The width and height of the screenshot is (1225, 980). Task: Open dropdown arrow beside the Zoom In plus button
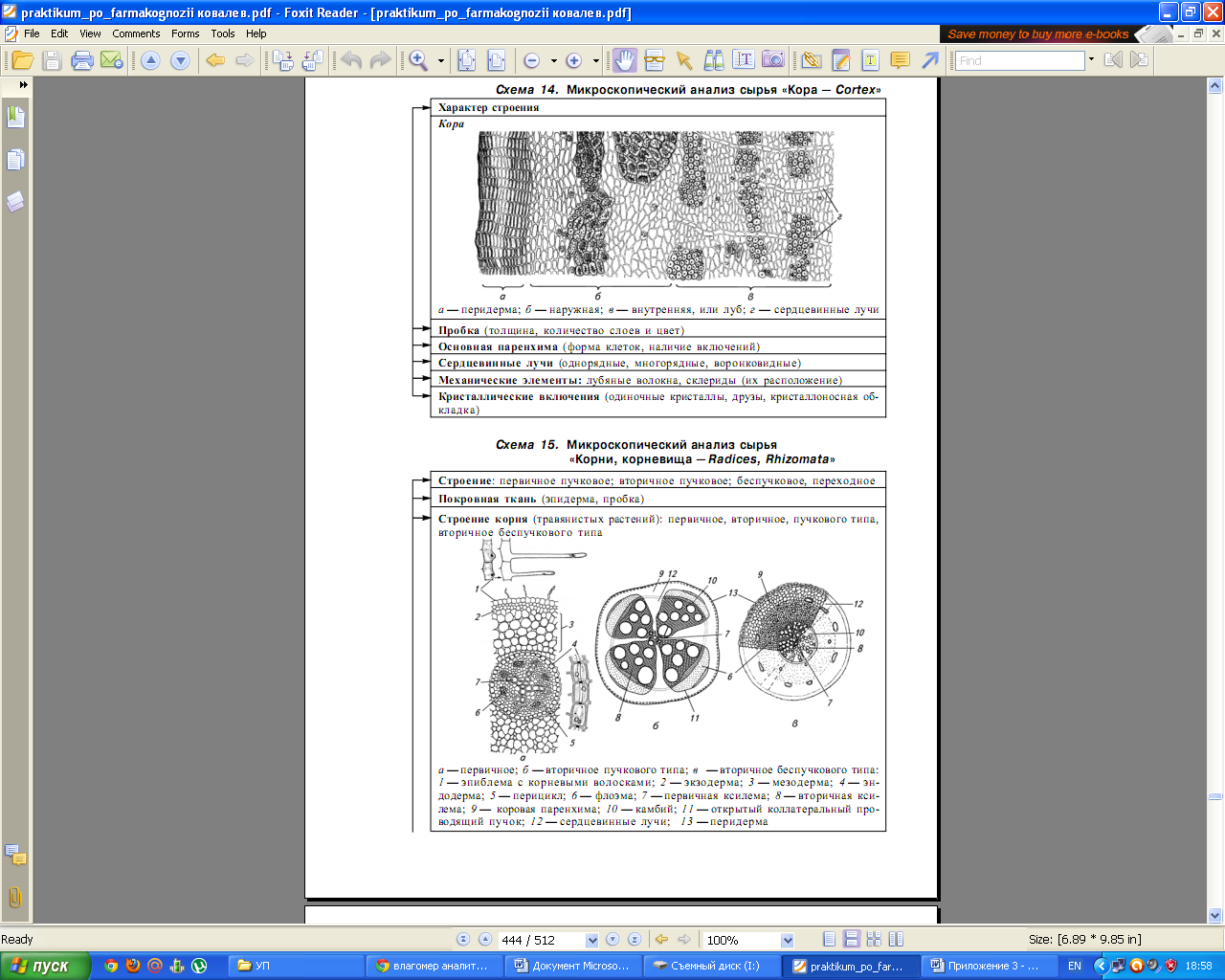(x=596, y=60)
